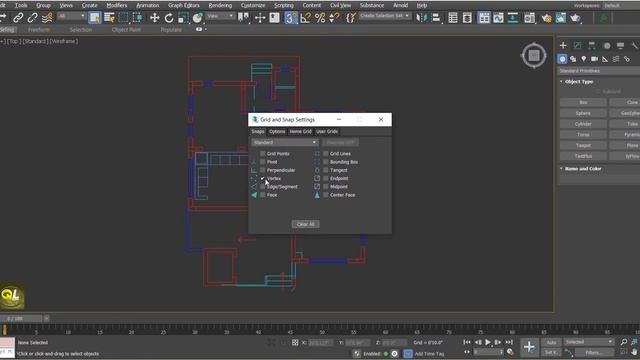
Task: Enable the Face snap checkbox
Action: [x=262, y=195]
